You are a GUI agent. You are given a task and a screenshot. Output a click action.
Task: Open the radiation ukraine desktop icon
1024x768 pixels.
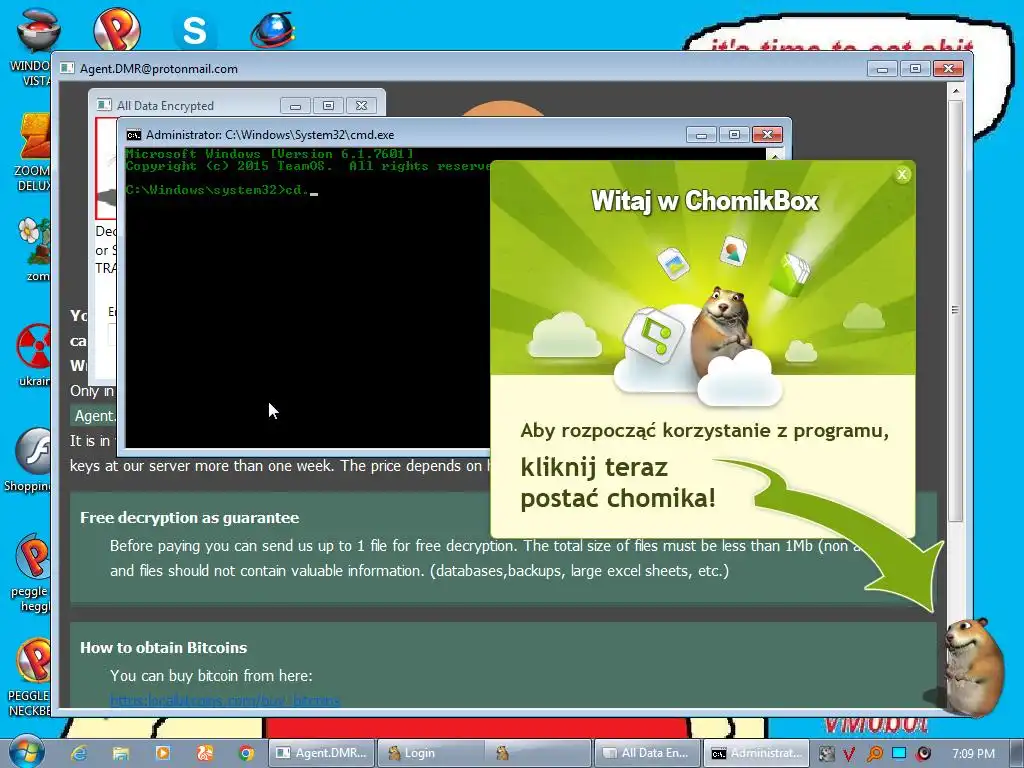click(x=34, y=355)
